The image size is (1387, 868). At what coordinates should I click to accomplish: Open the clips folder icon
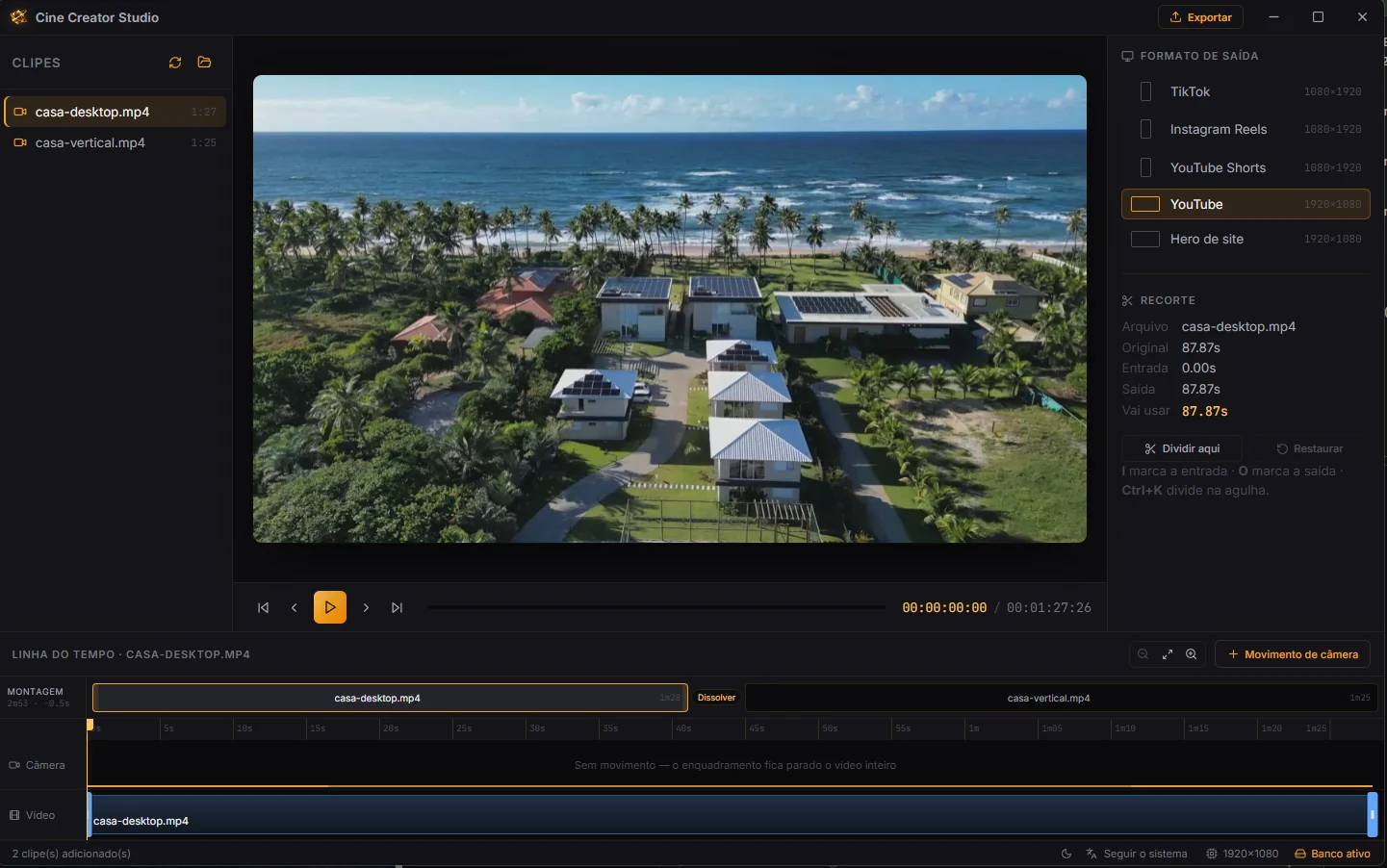pos(204,63)
